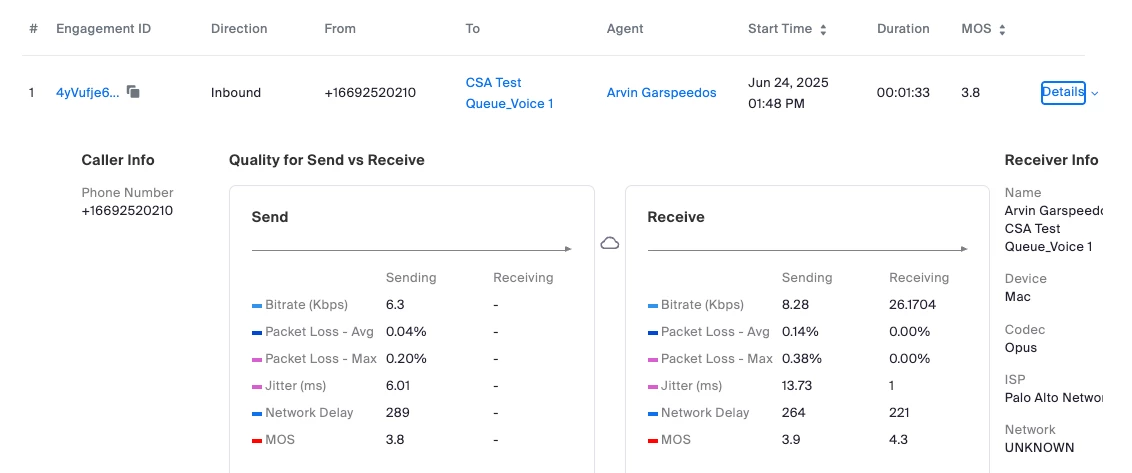The height and width of the screenshot is (473, 1132).
Task: Sort by Start Time using sort arrows
Action: click(823, 30)
